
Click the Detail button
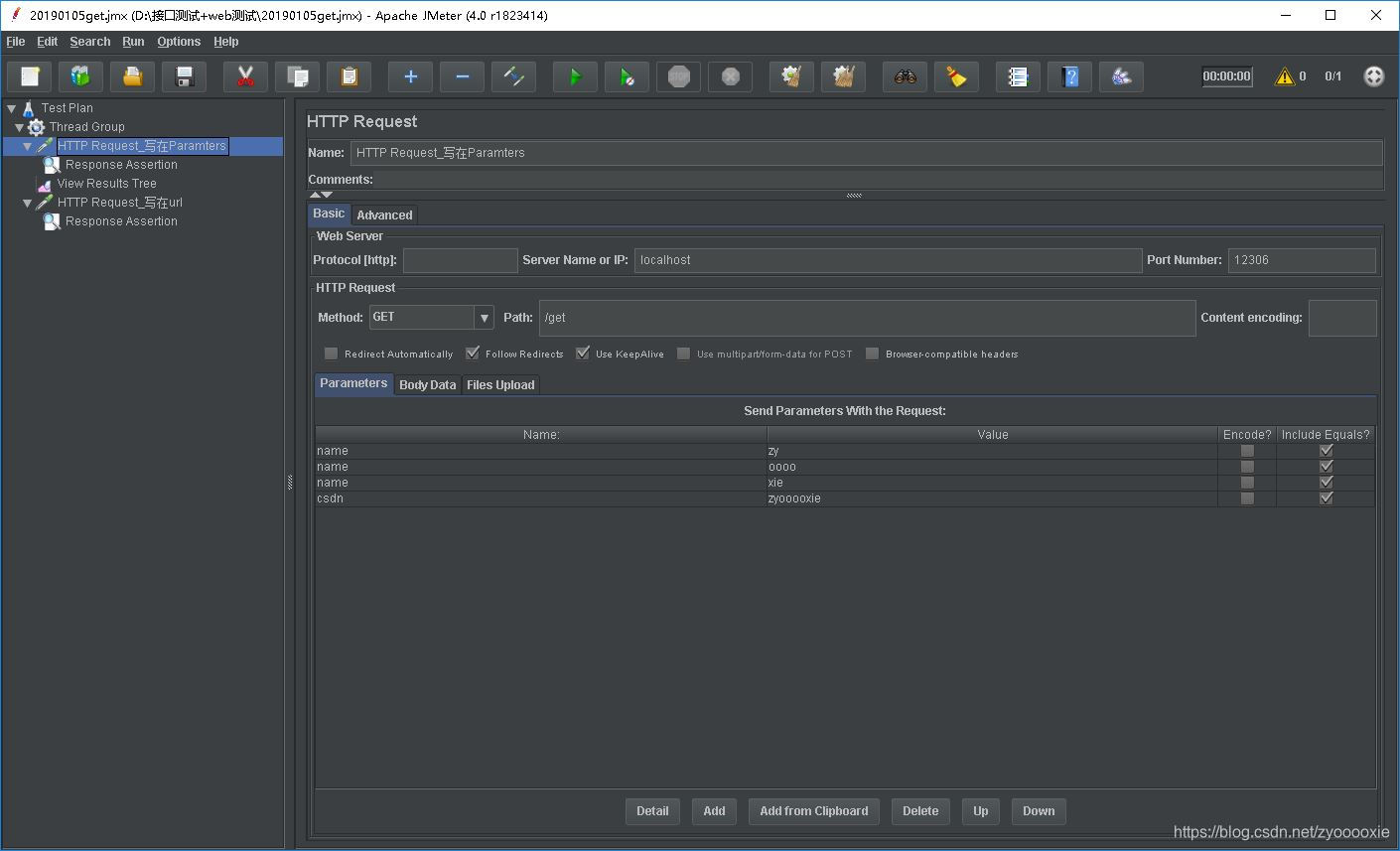[x=652, y=811]
